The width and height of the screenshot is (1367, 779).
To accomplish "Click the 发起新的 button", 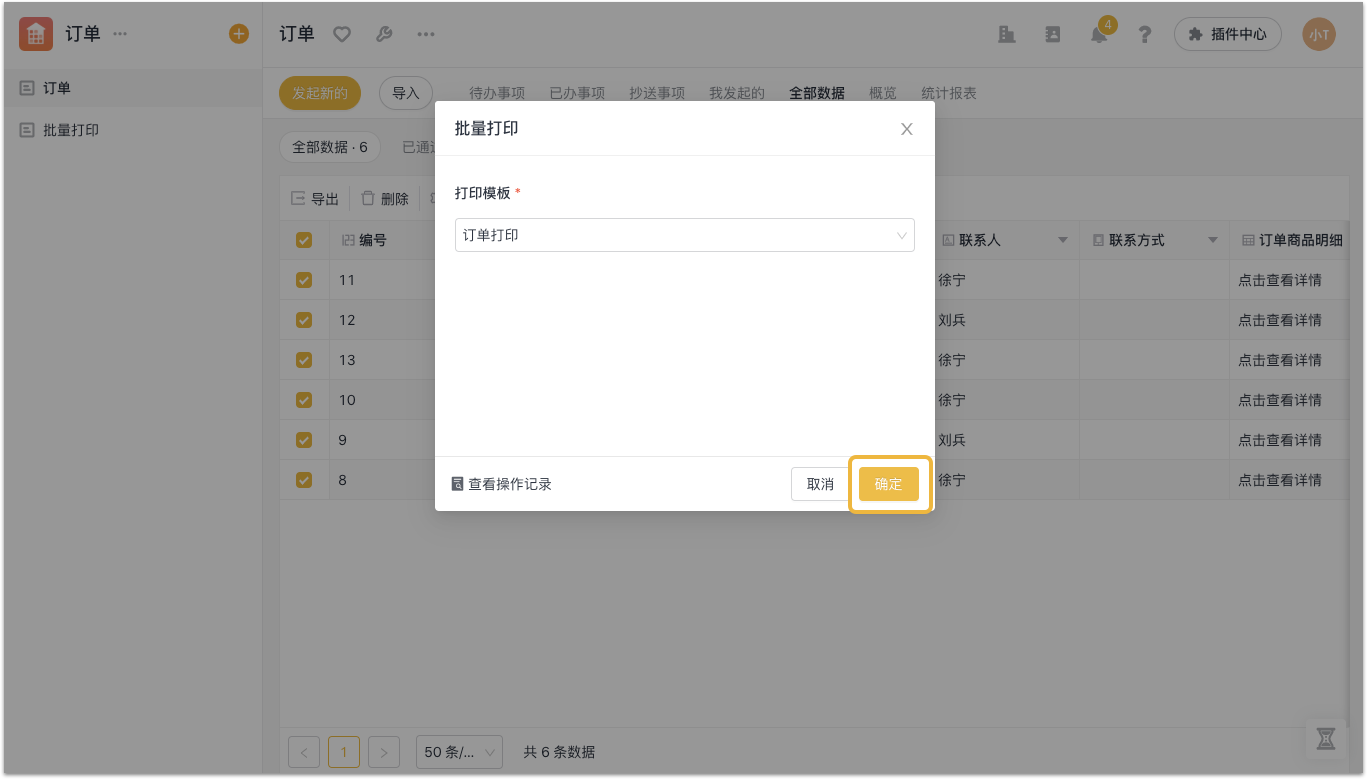I will coord(320,93).
